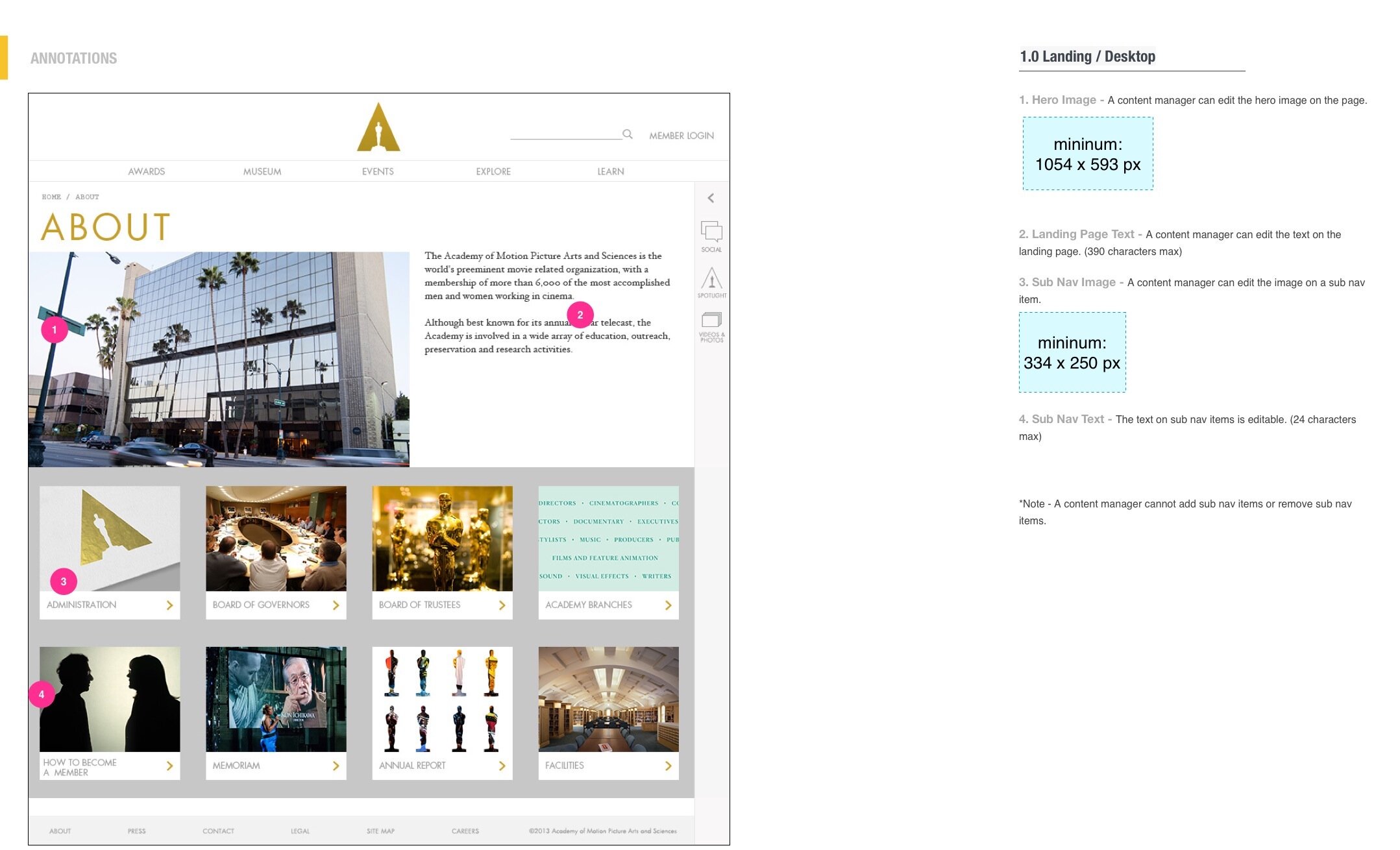Click the Contact footer link
Viewport: 1400px width, 850px height.
pos(218,831)
